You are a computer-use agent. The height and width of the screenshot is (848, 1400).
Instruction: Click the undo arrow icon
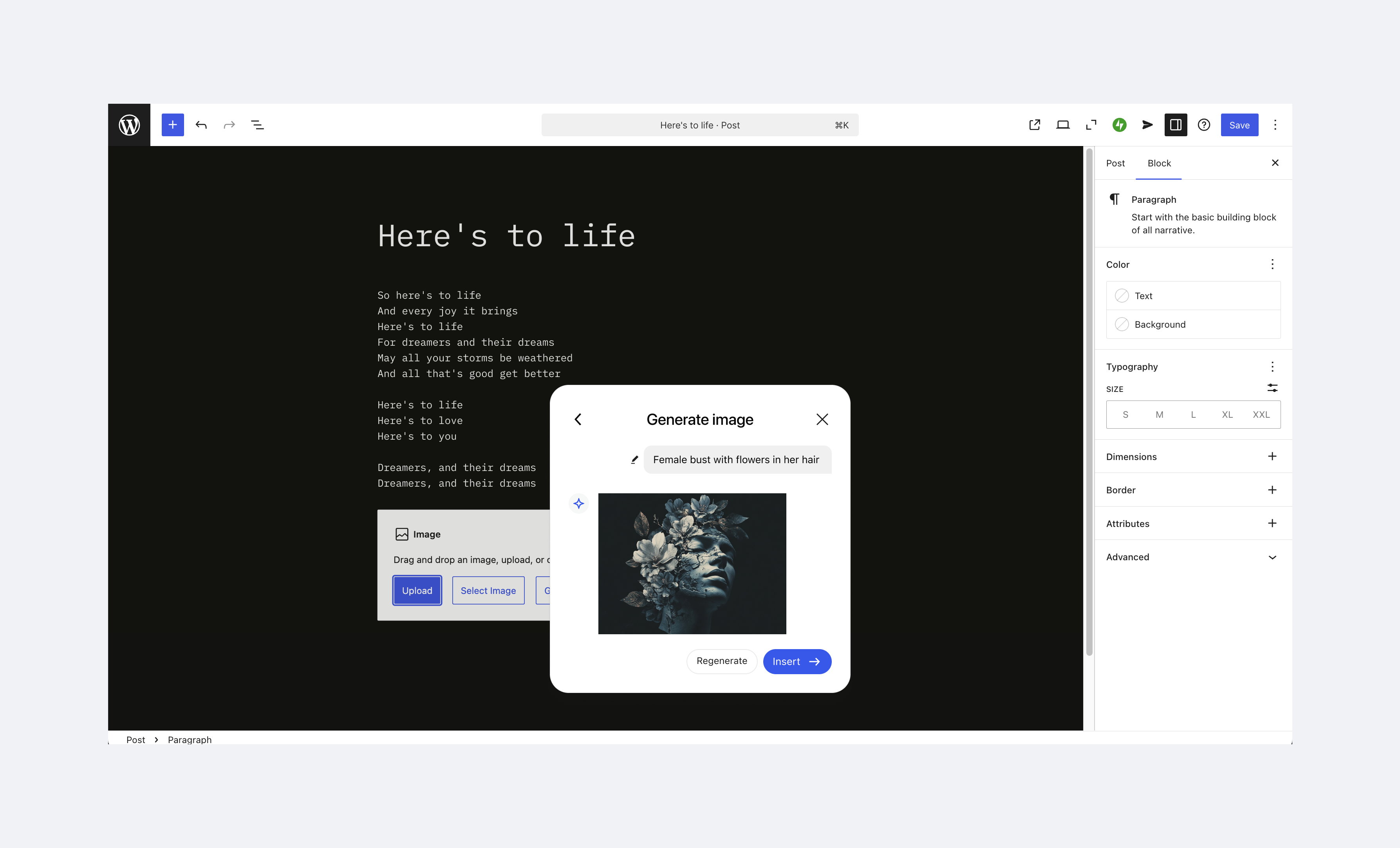click(x=201, y=125)
